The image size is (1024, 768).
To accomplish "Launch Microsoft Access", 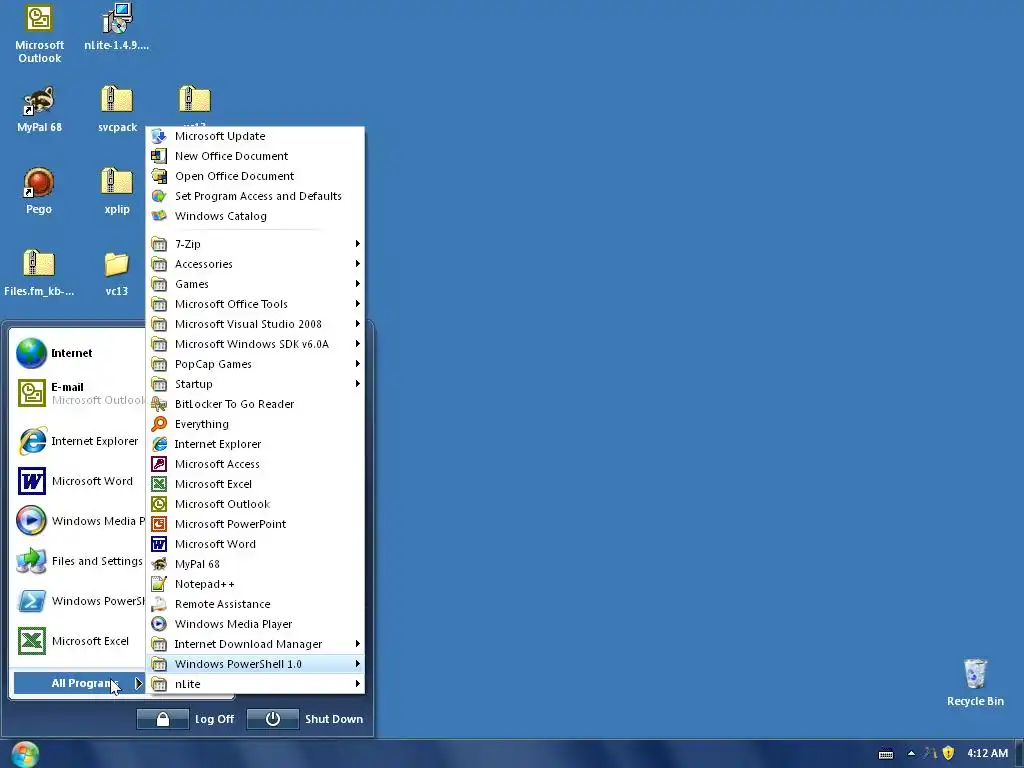I will [255, 464].
